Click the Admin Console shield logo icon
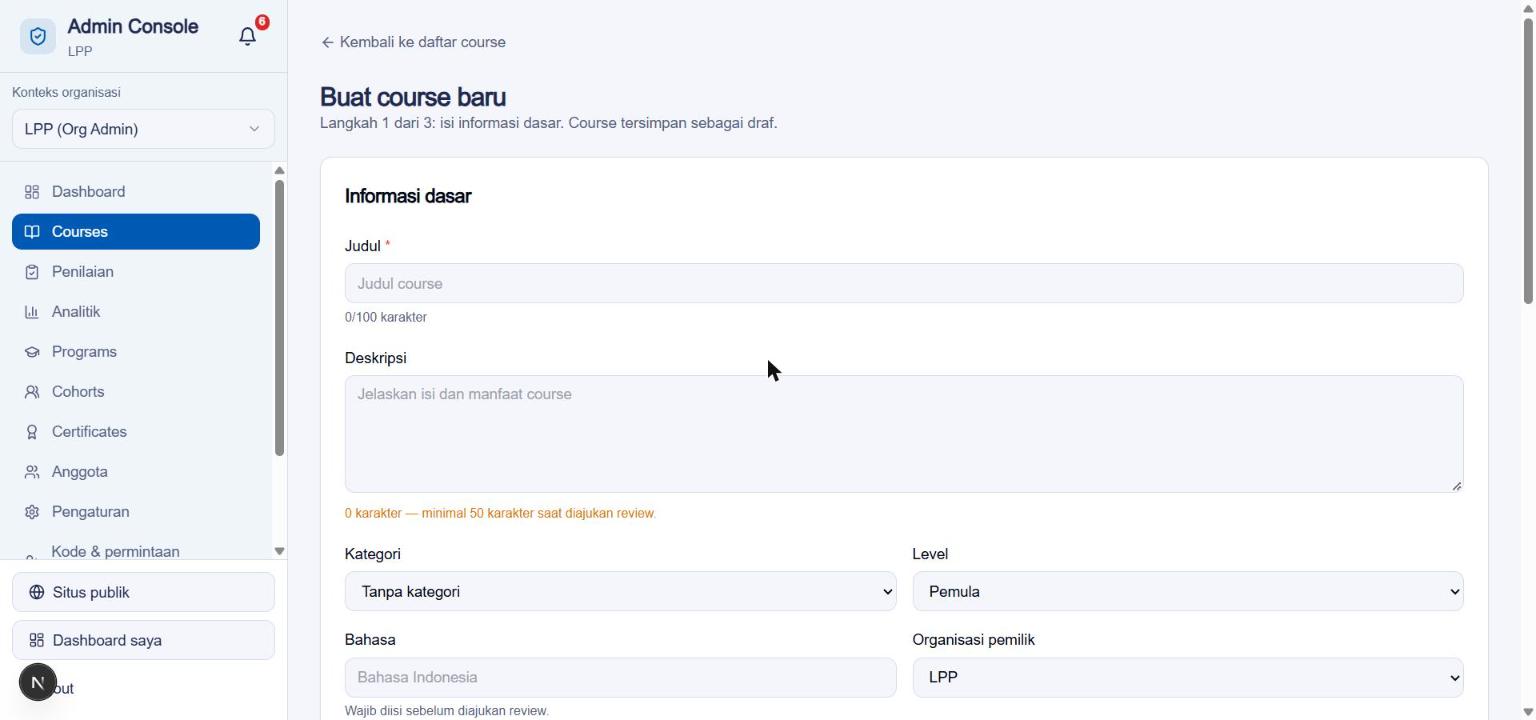The image size is (1536, 720). tap(38, 37)
